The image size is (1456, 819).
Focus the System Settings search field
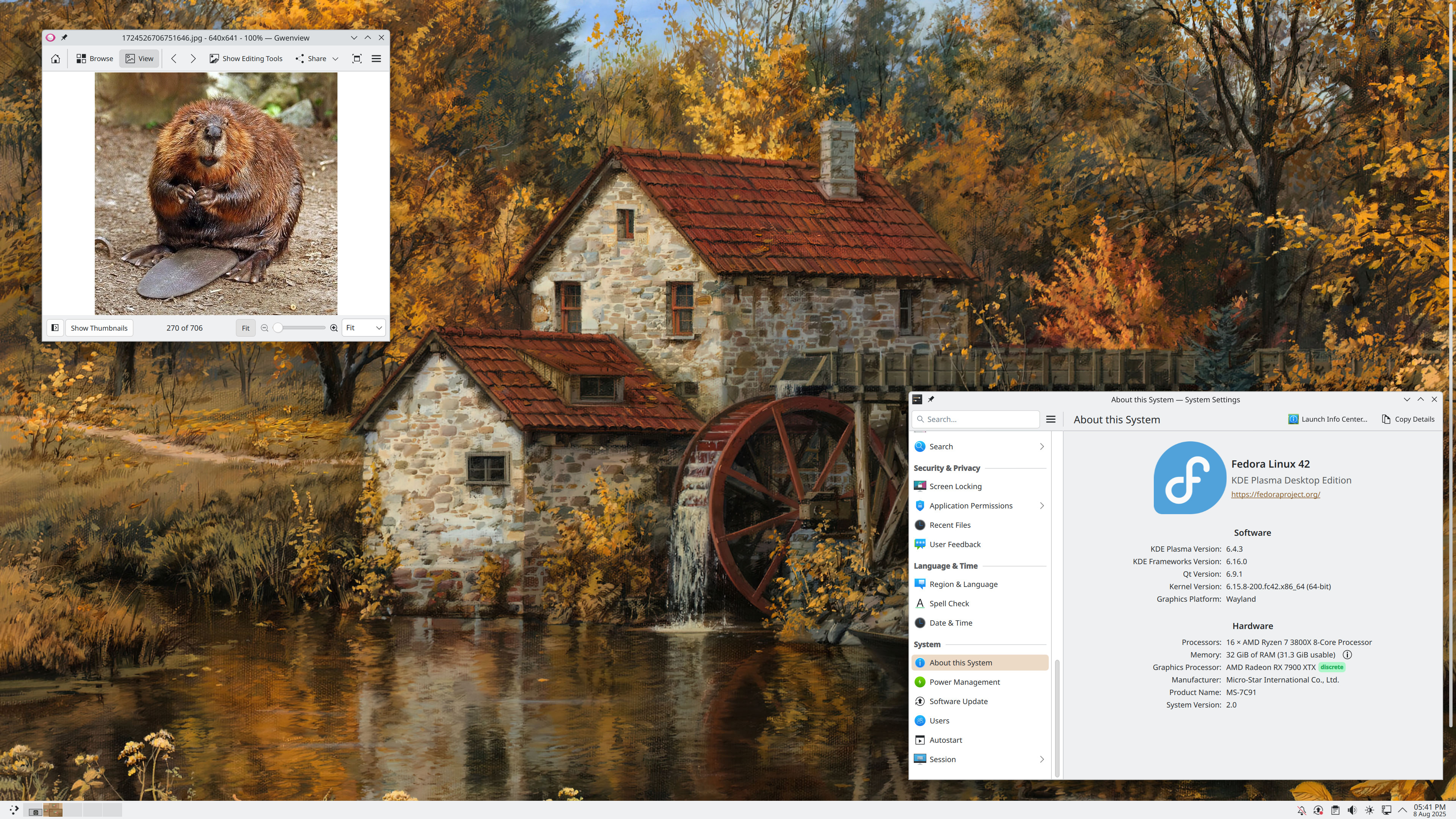point(976,419)
